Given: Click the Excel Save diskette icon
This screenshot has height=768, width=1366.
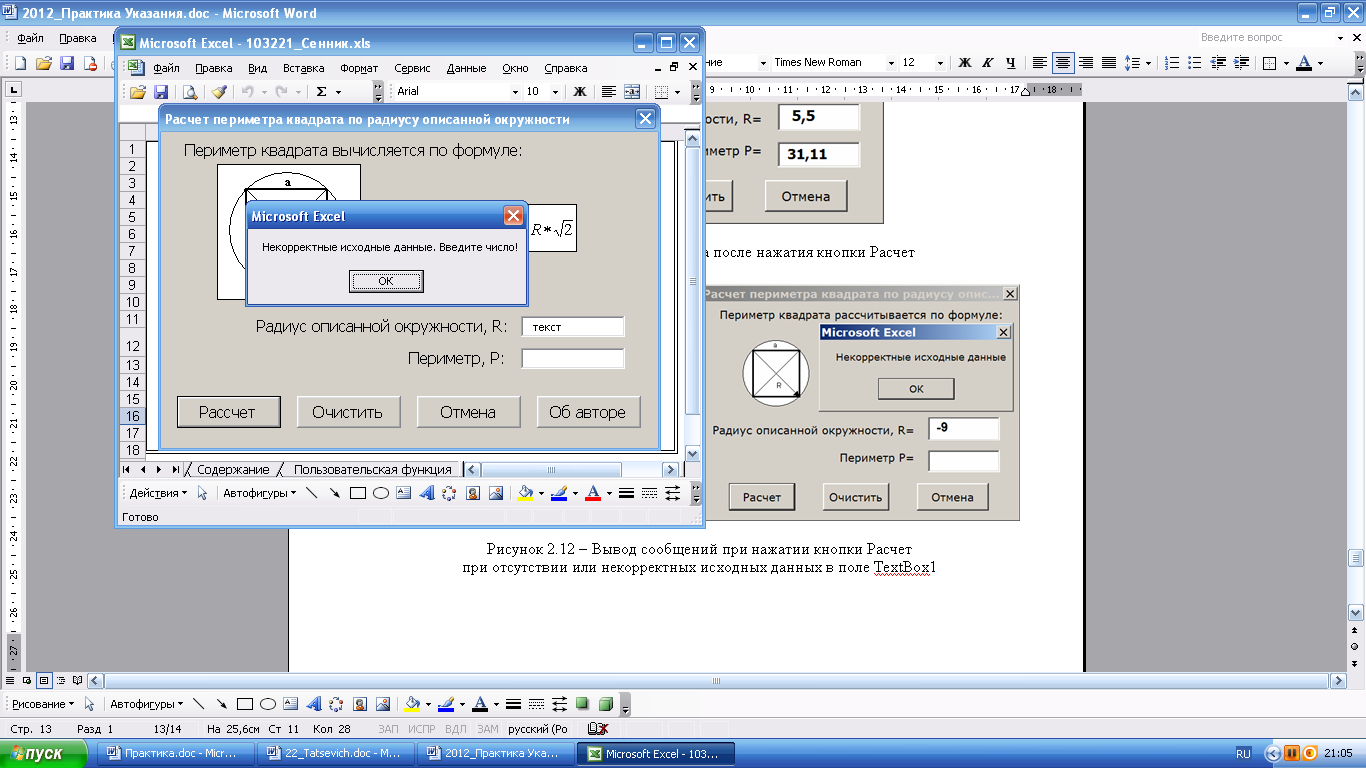Looking at the screenshot, I should (160, 91).
